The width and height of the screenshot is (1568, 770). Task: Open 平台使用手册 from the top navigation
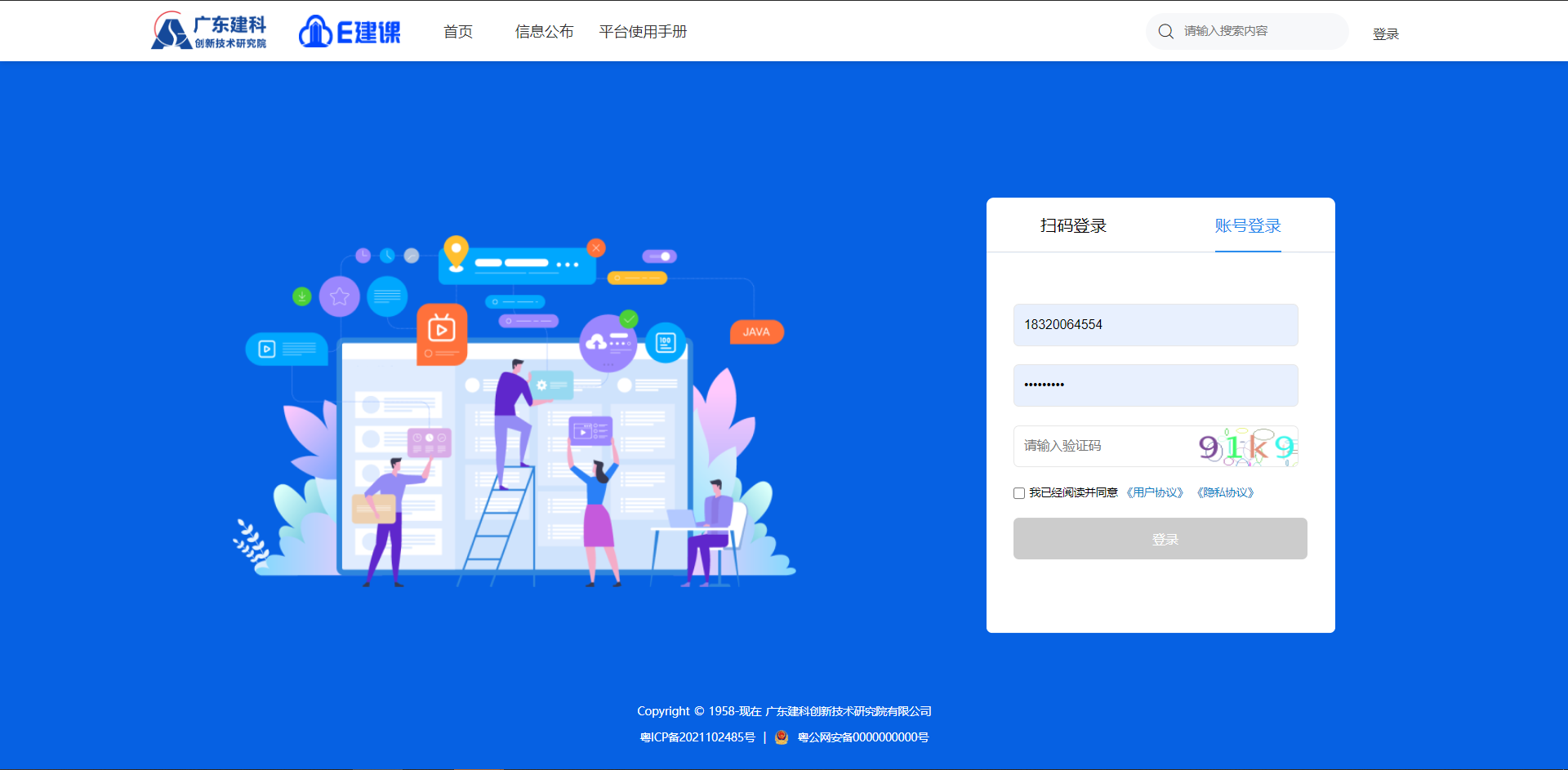643,32
